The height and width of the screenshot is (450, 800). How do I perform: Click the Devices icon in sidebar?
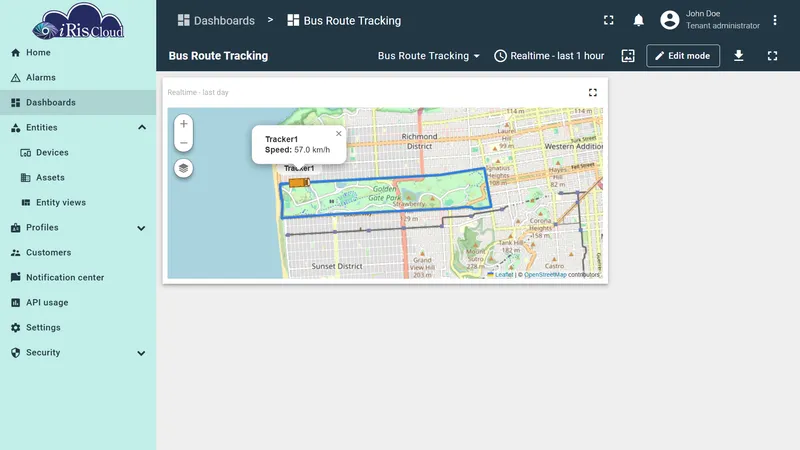pos(26,153)
